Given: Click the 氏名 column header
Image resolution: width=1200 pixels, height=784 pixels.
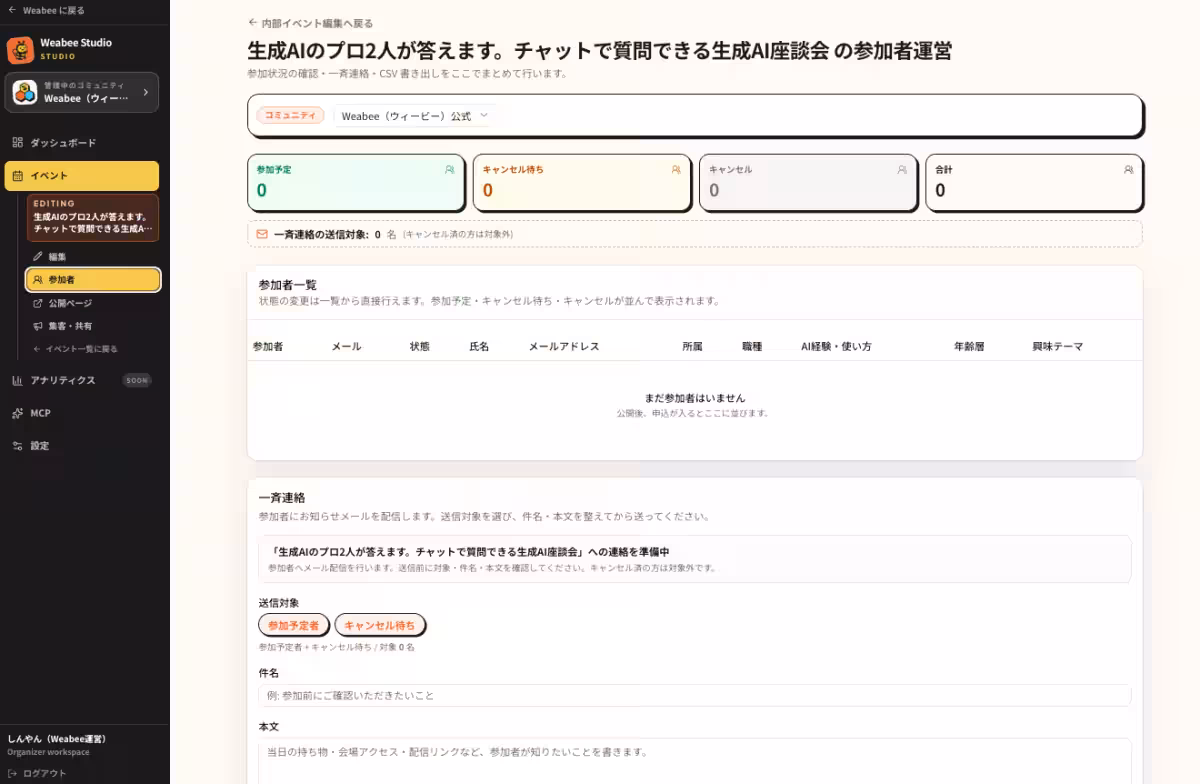Looking at the screenshot, I should click(x=479, y=346).
